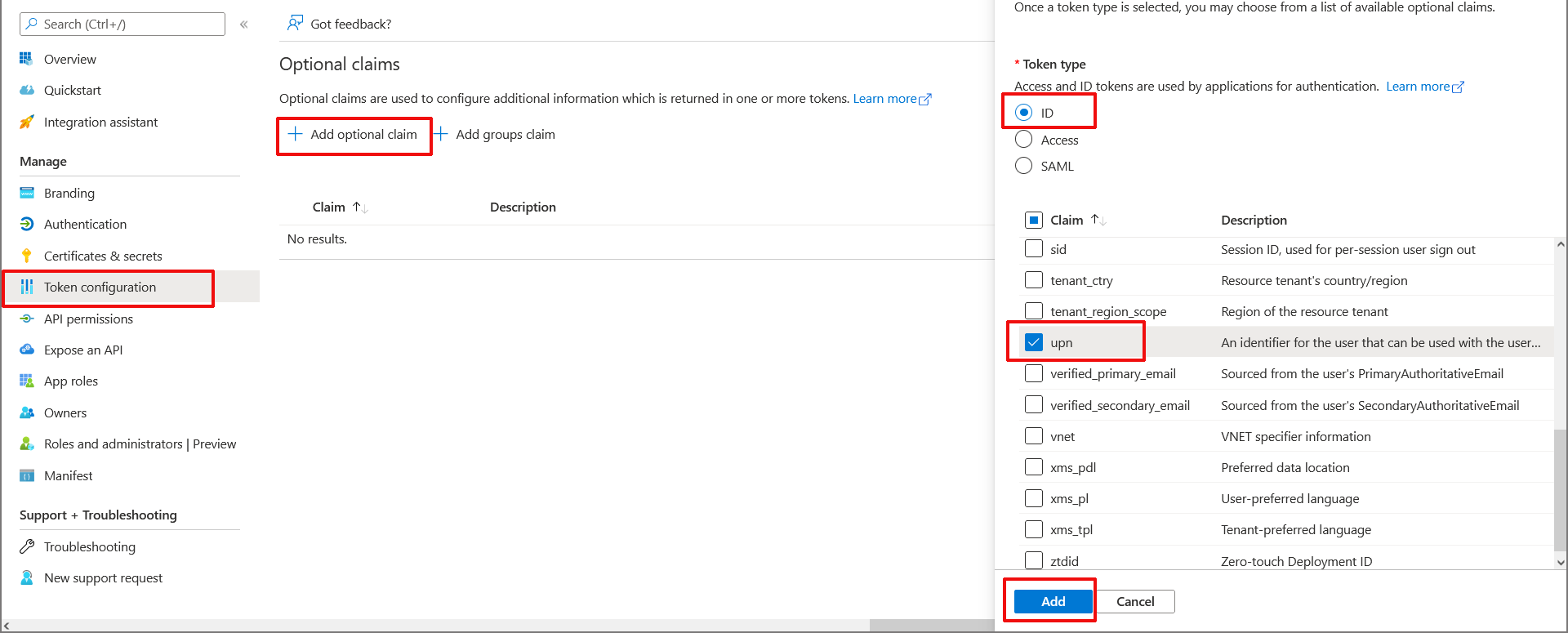
Task: Click the Troubleshooting wrench icon
Action: (x=26, y=546)
